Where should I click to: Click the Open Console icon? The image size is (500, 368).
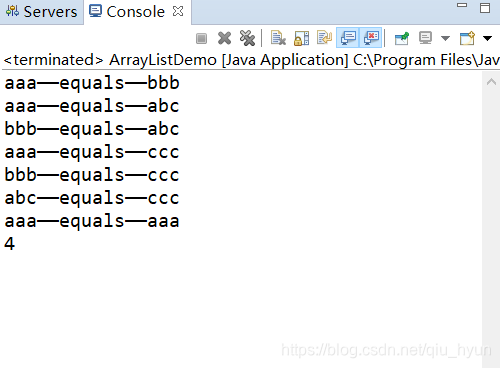tap(467, 38)
